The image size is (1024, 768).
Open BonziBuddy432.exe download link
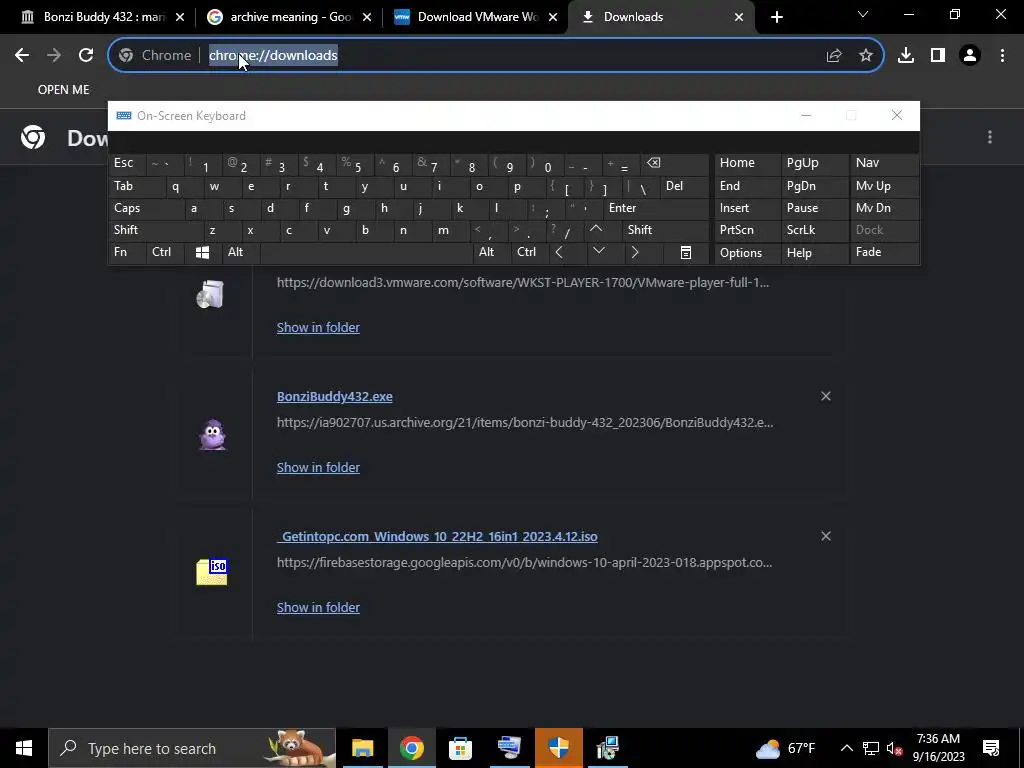click(x=334, y=396)
